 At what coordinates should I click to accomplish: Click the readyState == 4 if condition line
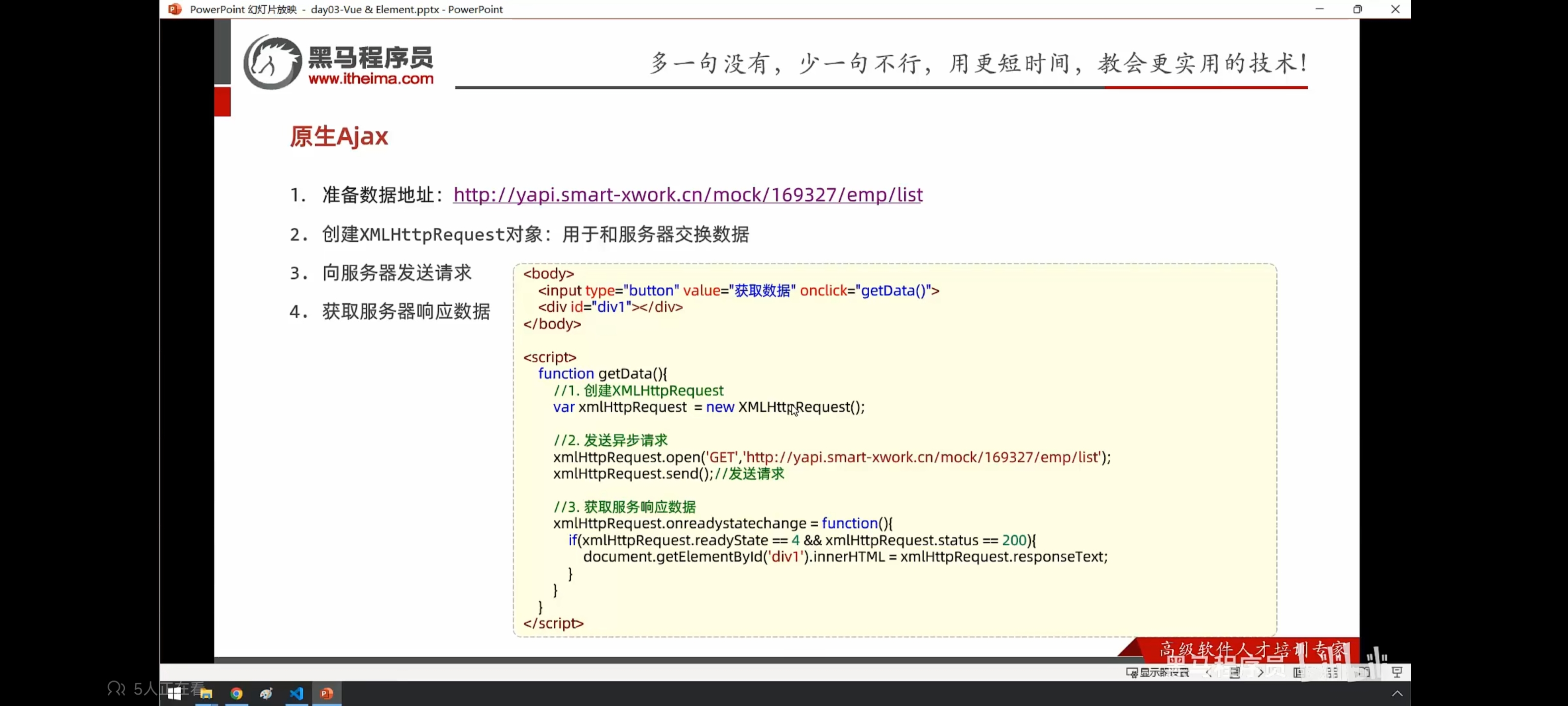click(802, 540)
